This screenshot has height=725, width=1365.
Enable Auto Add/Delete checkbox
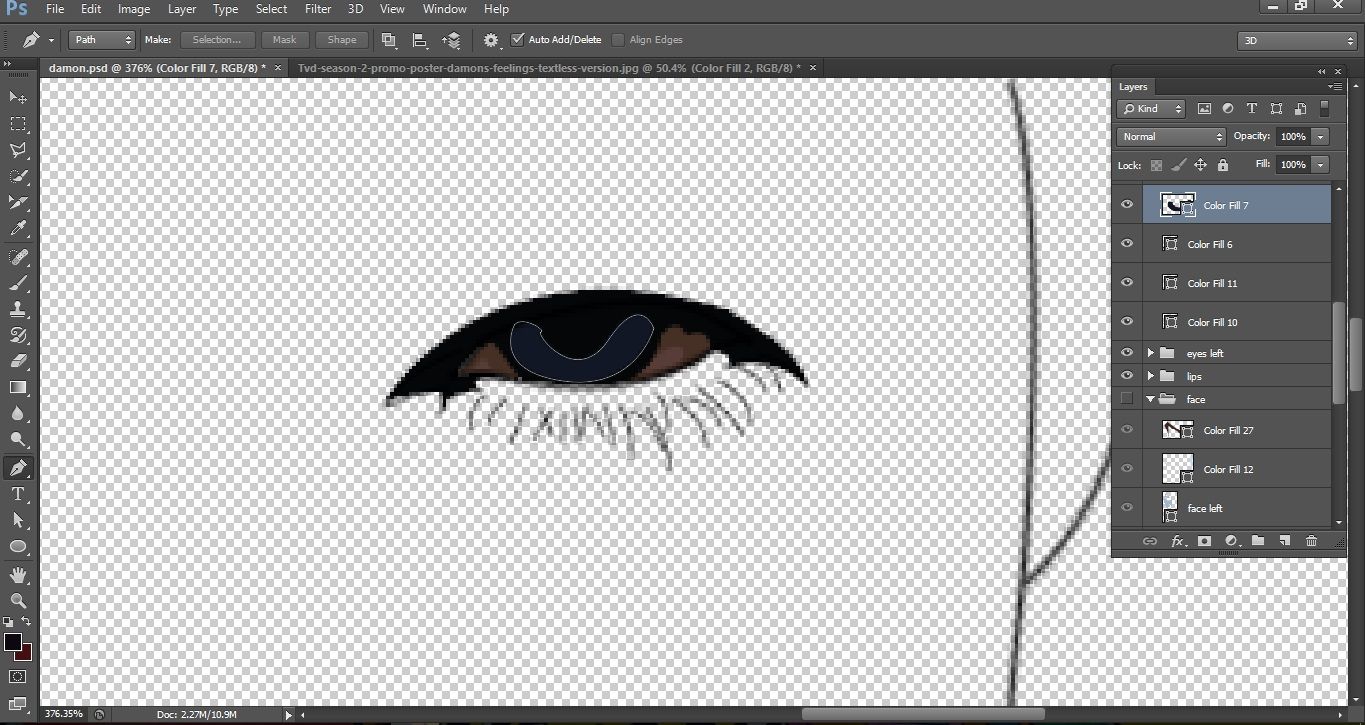click(517, 40)
